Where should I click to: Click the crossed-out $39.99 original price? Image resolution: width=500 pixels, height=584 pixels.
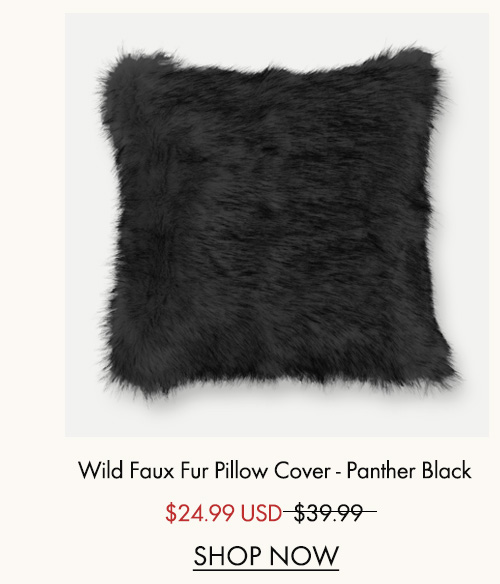[329, 512]
